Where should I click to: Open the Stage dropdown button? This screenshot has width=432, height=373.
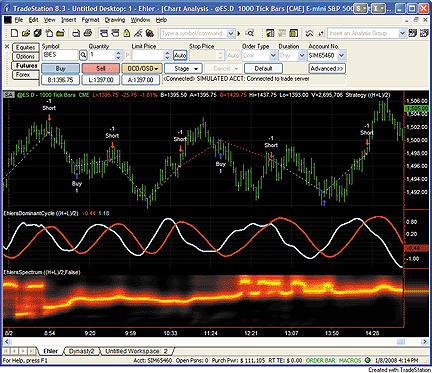point(183,69)
